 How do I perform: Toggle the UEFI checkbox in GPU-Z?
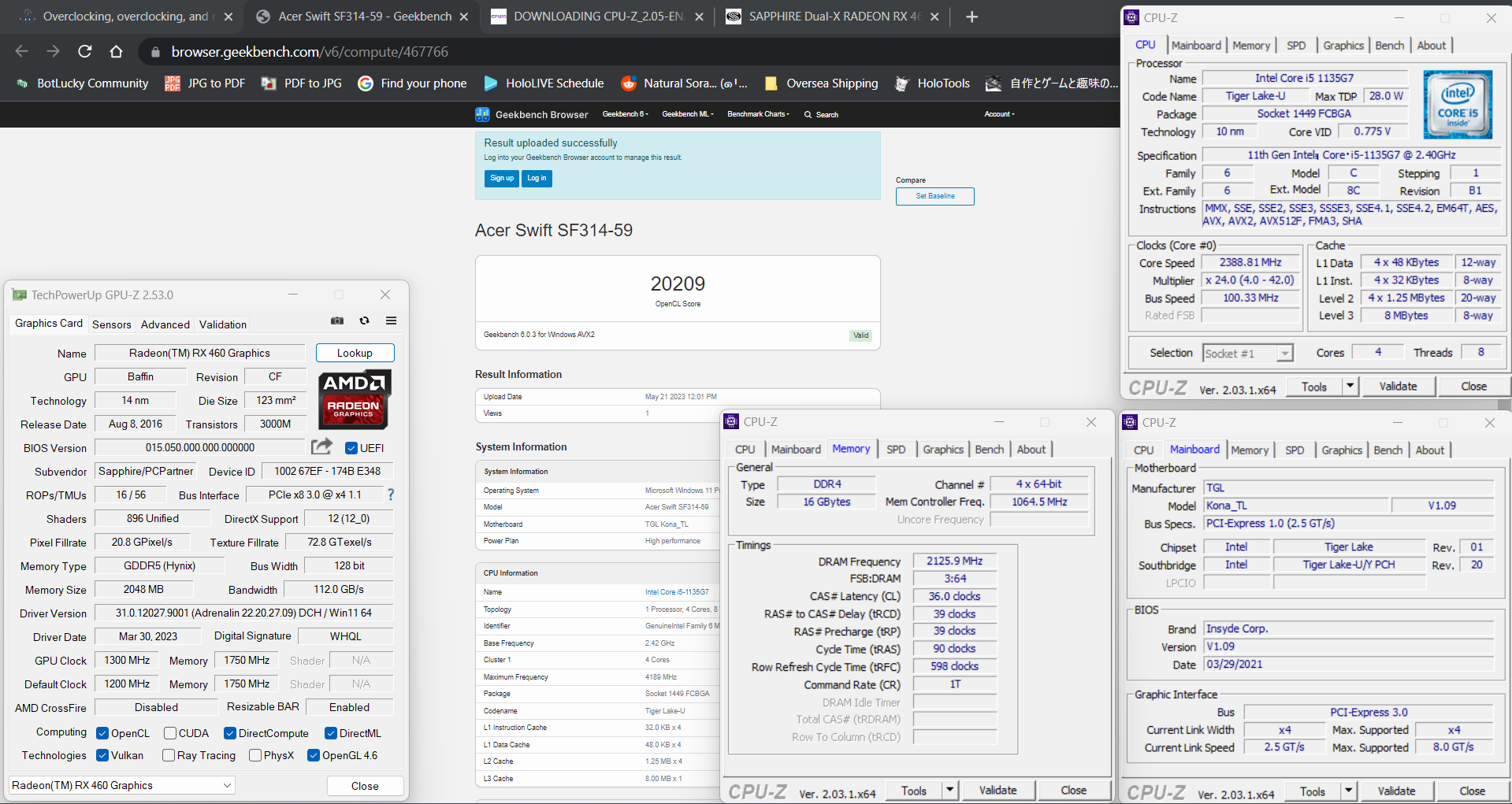(x=351, y=448)
